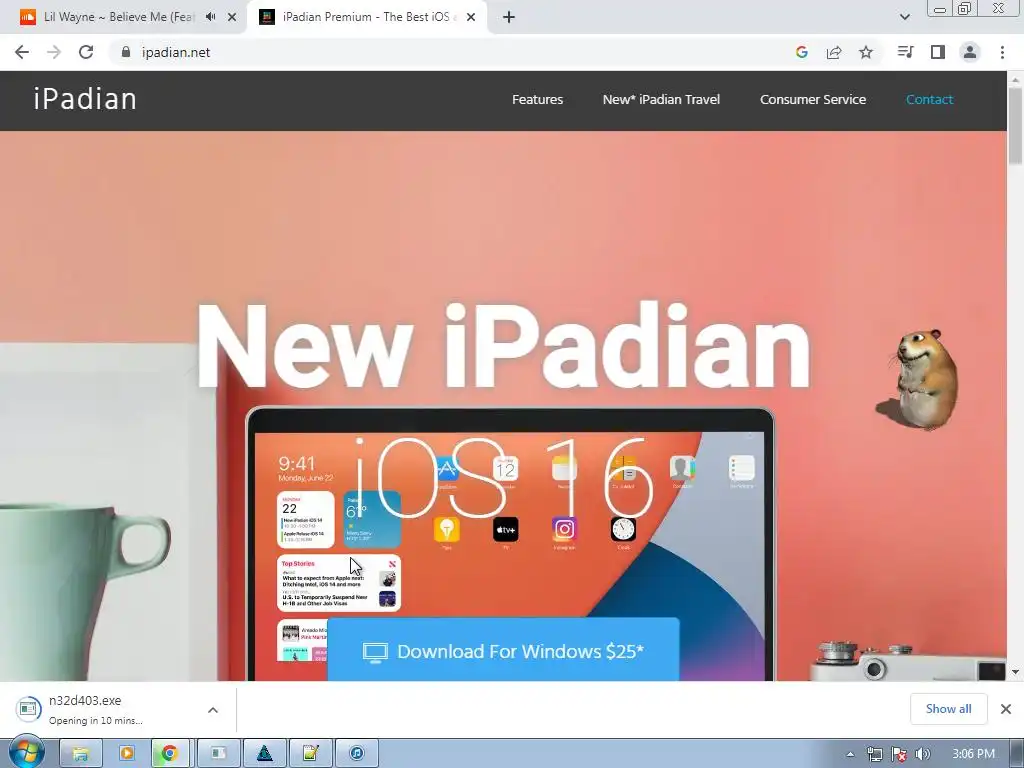Open a new browser tab
The image size is (1024, 768).
pos(509,17)
